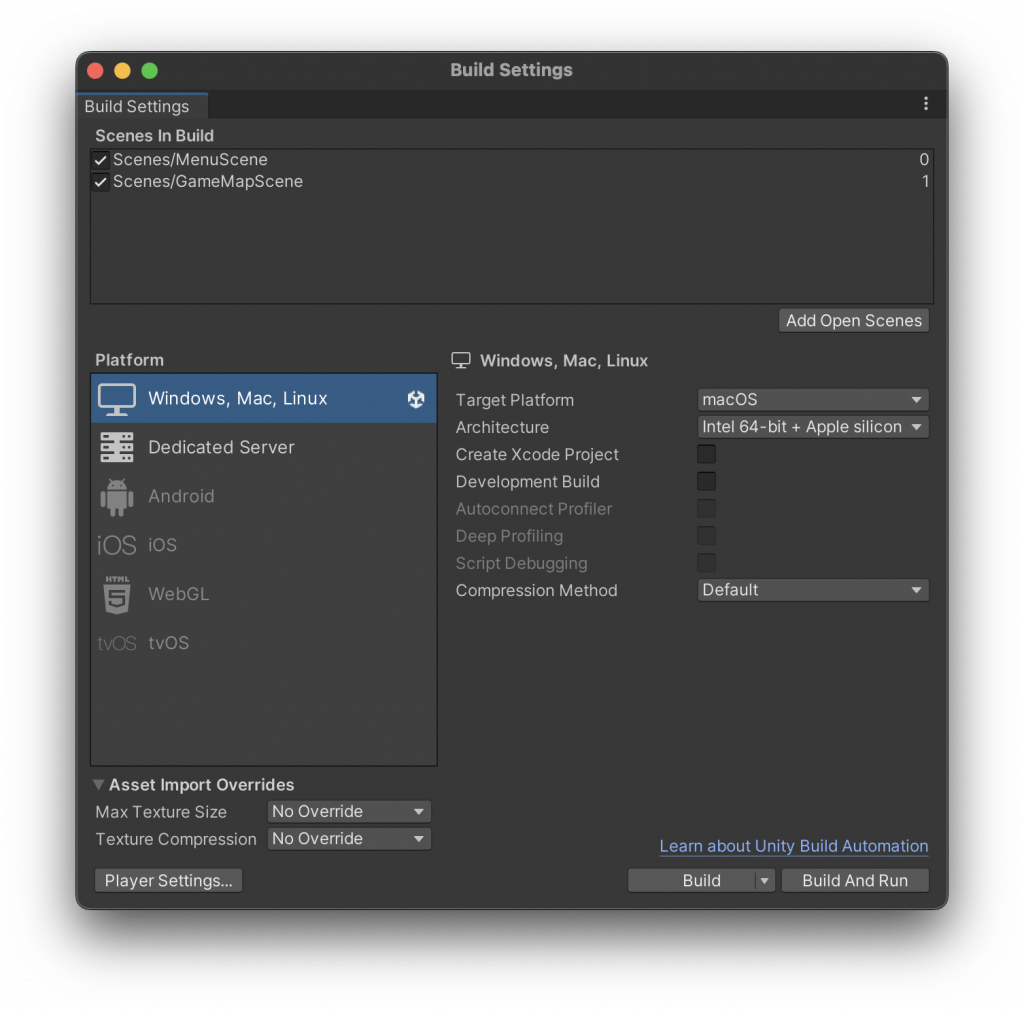Toggle the Script Debugging checkbox

[707, 563]
